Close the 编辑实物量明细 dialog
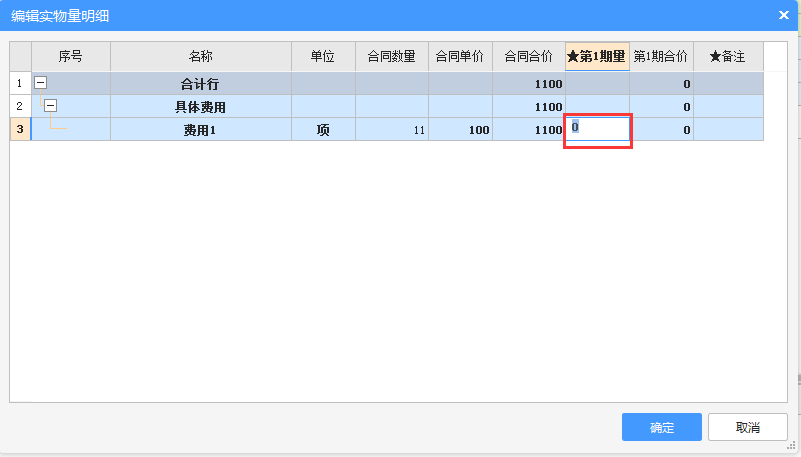 pyautogui.click(x=783, y=15)
